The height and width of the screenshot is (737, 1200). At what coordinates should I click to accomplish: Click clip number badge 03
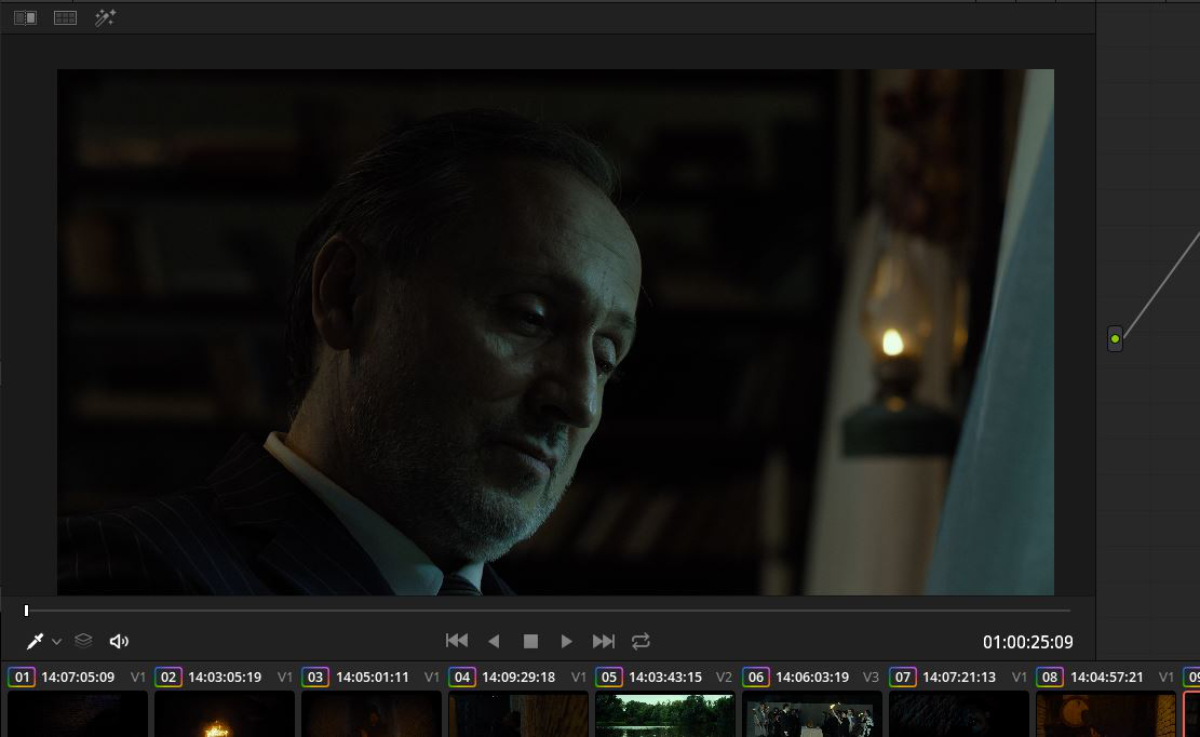click(x=316, y=677)
